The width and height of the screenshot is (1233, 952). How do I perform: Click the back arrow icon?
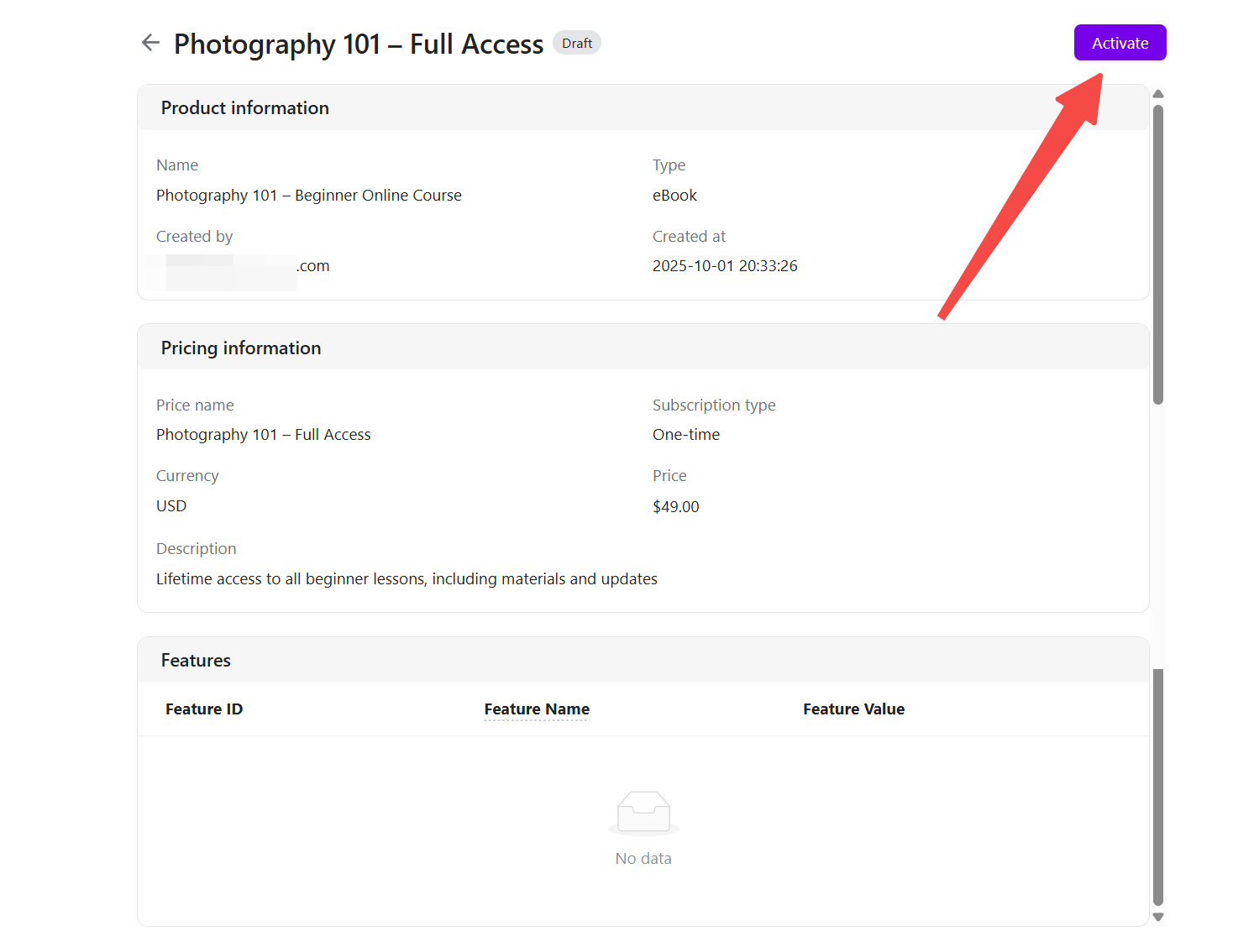pos(150,43)
